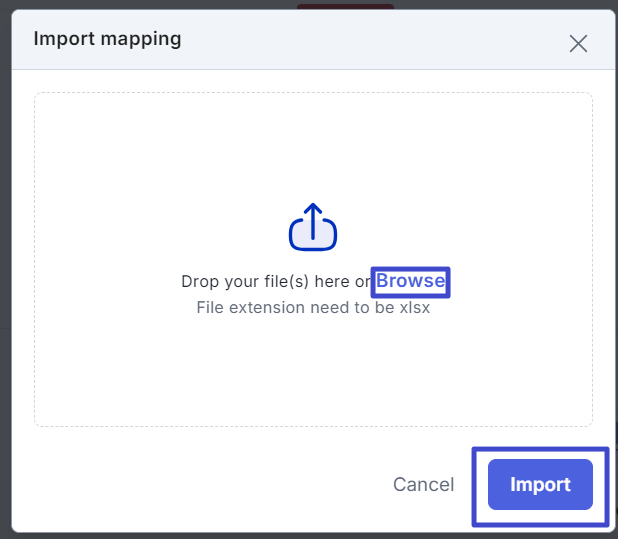The image size is (618, 539).
Task: Click the word 'xlsx' in the hint
Action: click(413, 307)
